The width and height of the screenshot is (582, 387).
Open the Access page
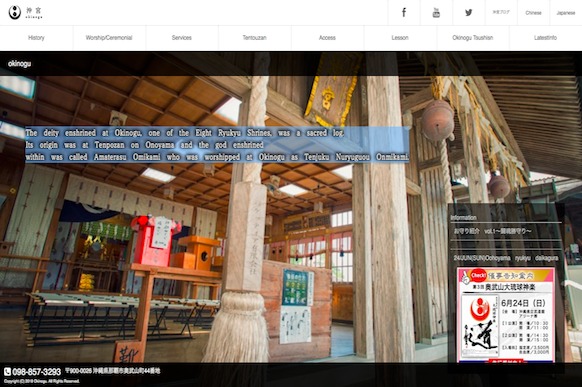pos(327,38)
